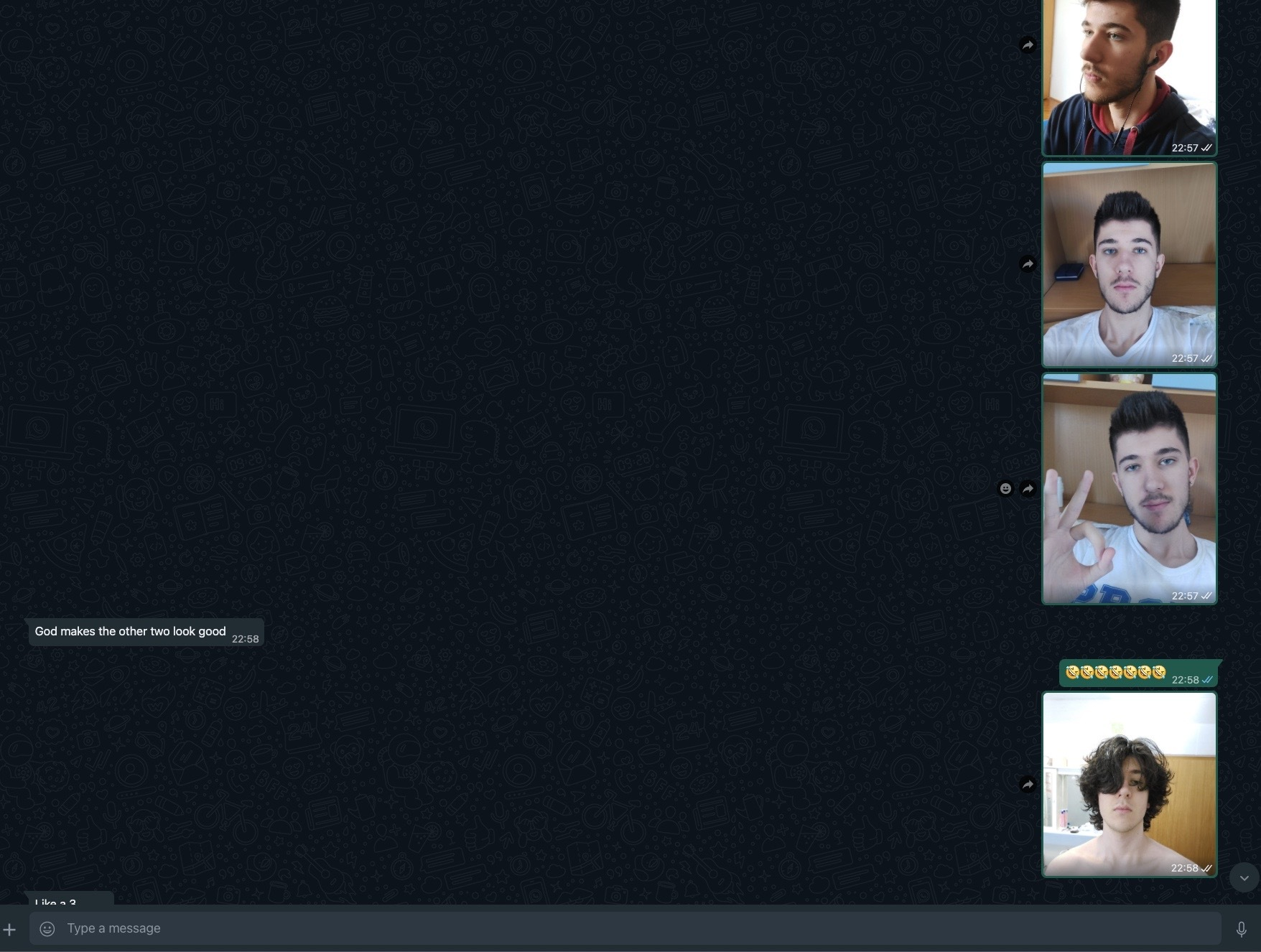Open the curly-haired person photo
The height and width of the screenshot is (952, 1261).
1129,784
